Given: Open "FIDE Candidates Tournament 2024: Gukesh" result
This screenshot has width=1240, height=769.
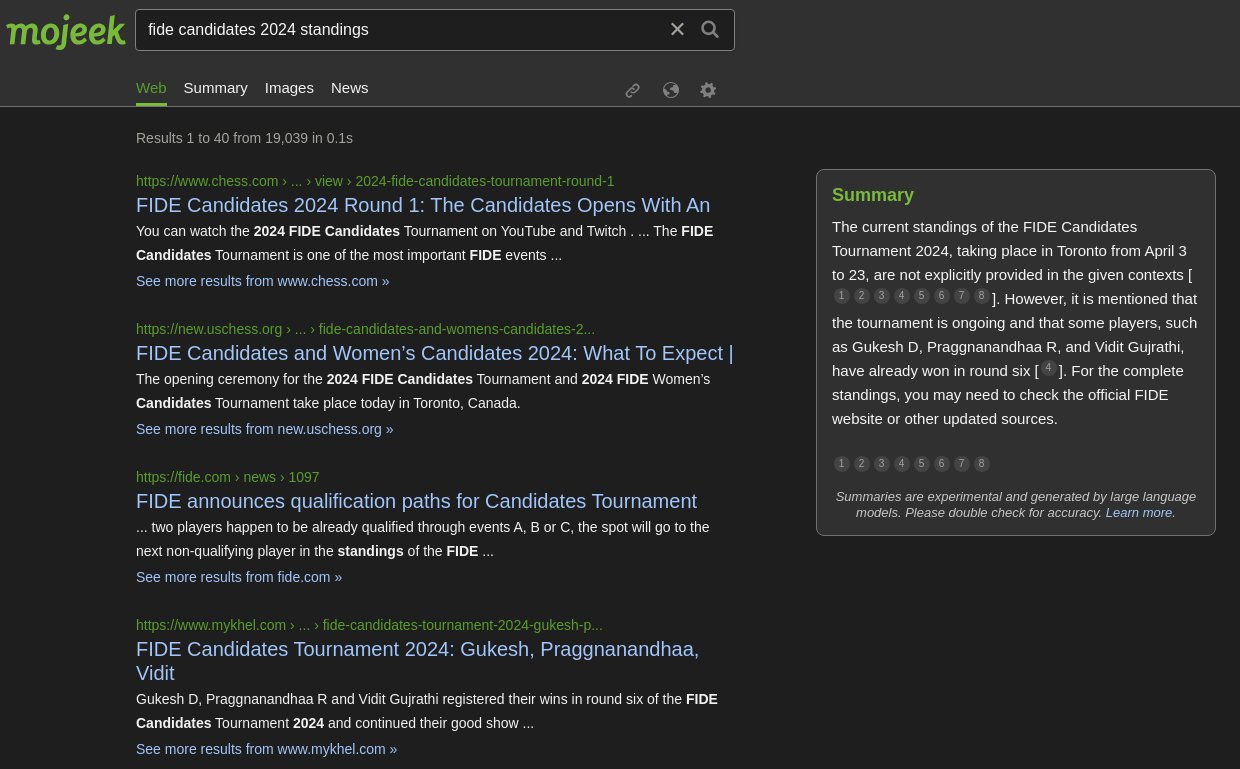Looking at the screenshot, I should pyautogui.click(x=417, y=661).
